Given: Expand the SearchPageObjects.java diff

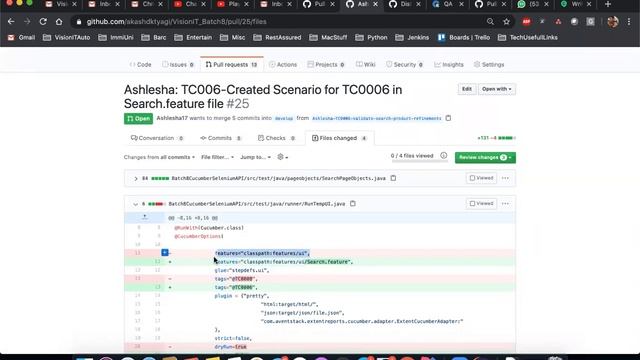Looking at the screenshot, I should pos(136,178).
